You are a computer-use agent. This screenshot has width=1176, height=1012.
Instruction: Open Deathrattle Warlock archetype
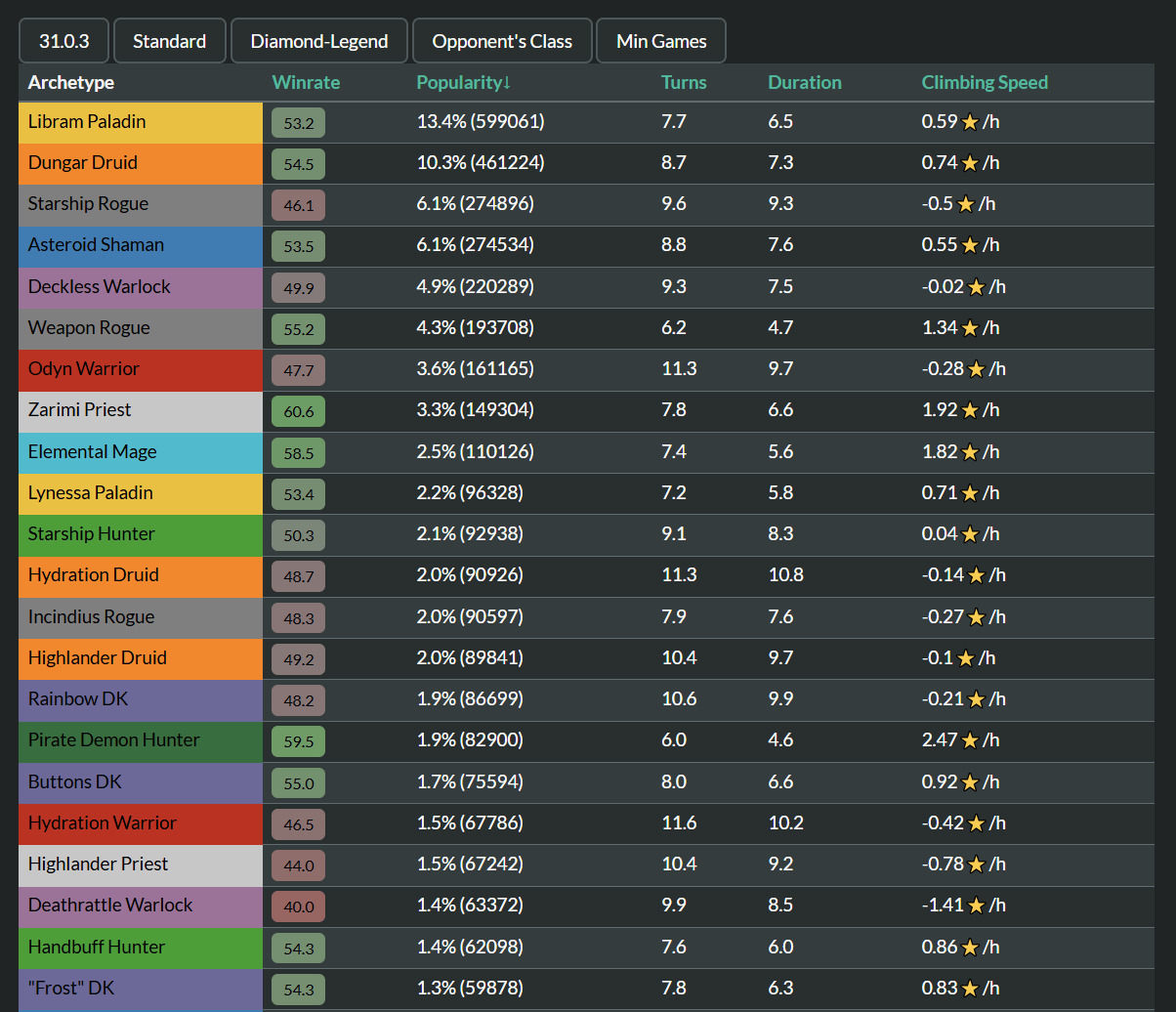click(x=141, y=906)
